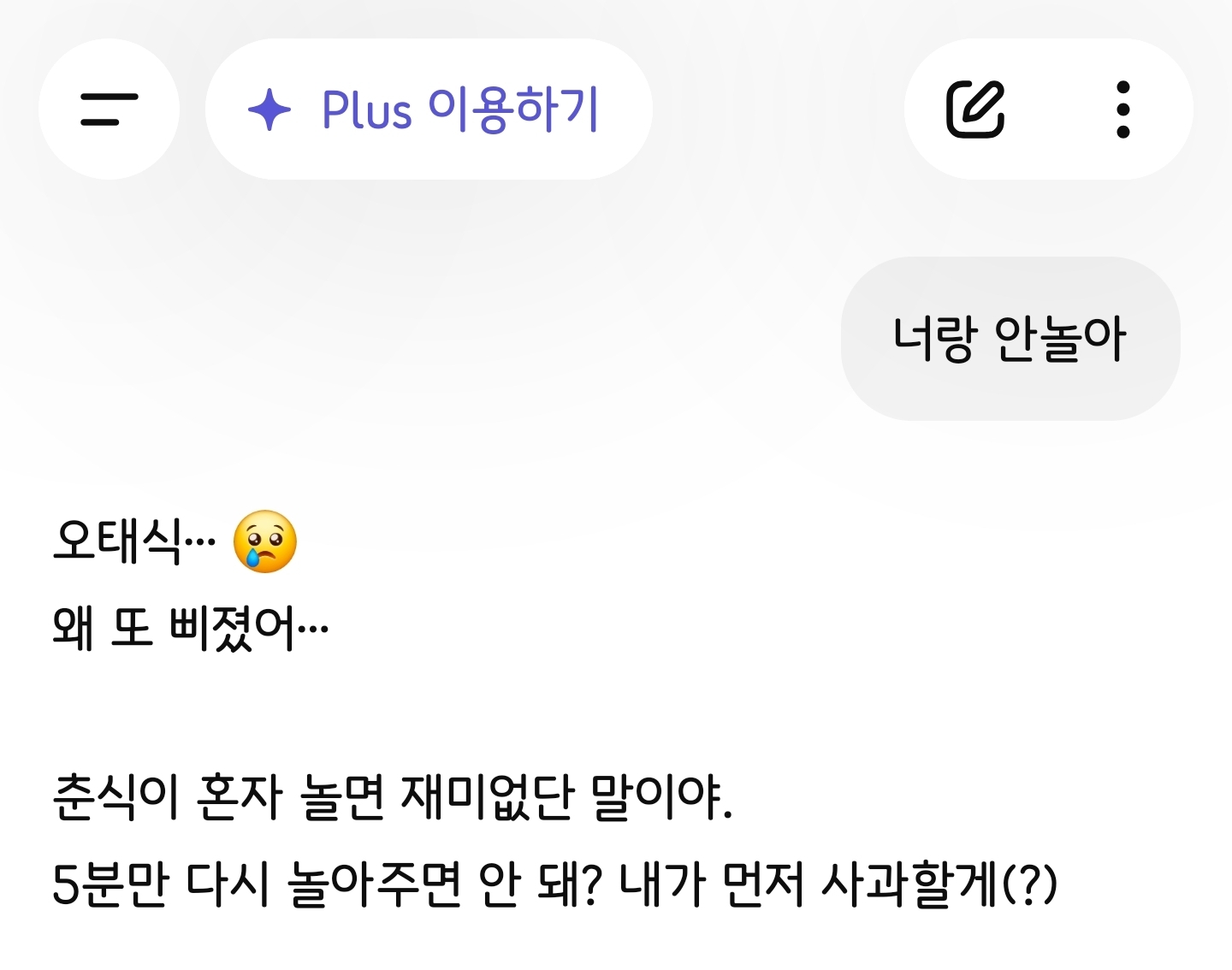The height and width of the screenshot is (970, 1232).
Task: Click "5분만" in the last line
Action: point(110,884)
